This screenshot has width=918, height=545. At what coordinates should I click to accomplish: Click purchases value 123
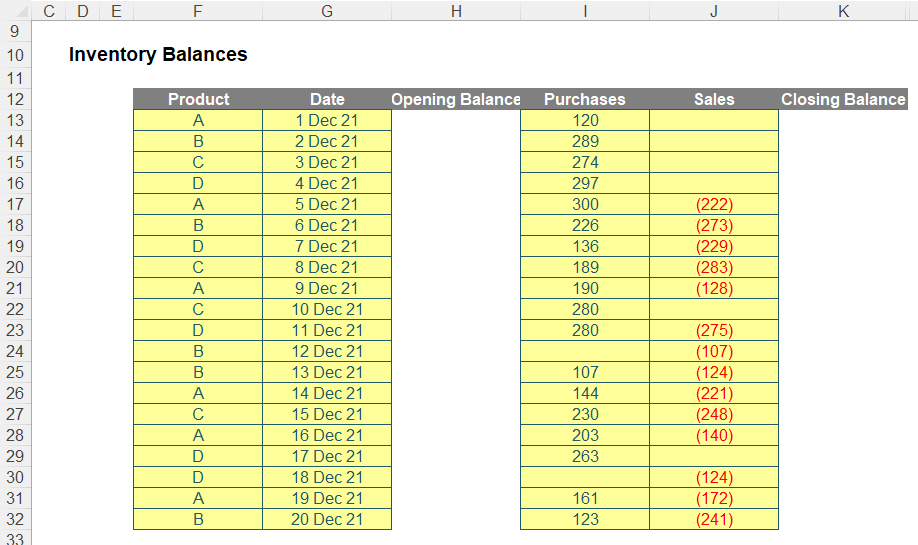coord(585,519)
